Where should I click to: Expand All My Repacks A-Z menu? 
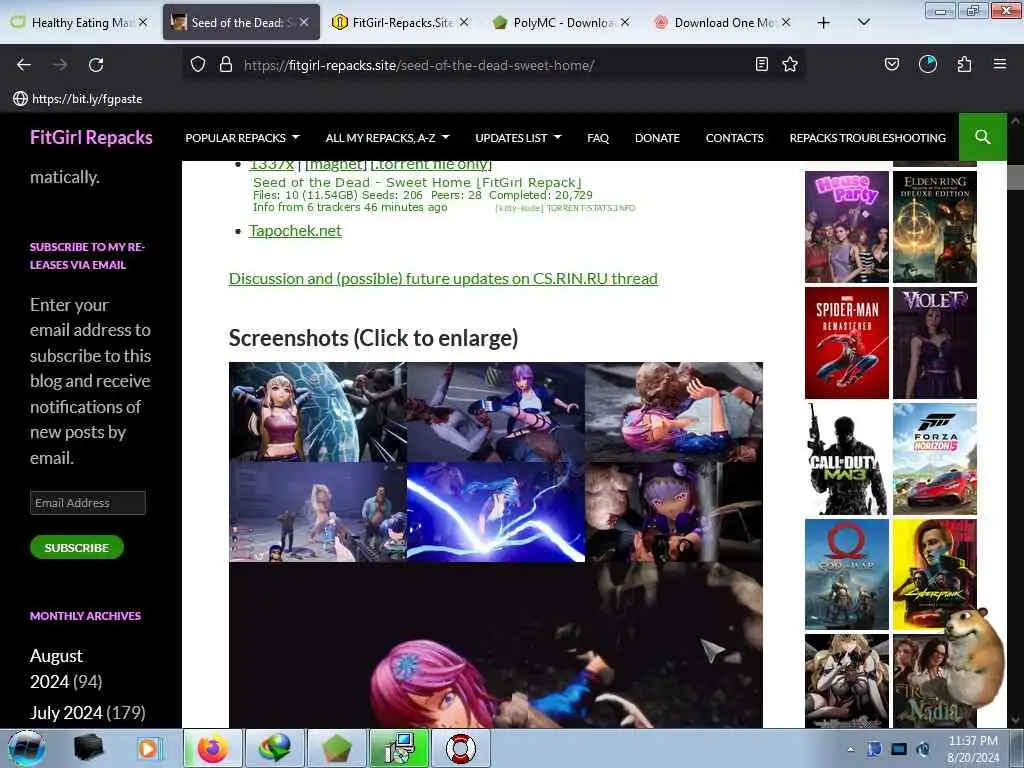(387, 138)
